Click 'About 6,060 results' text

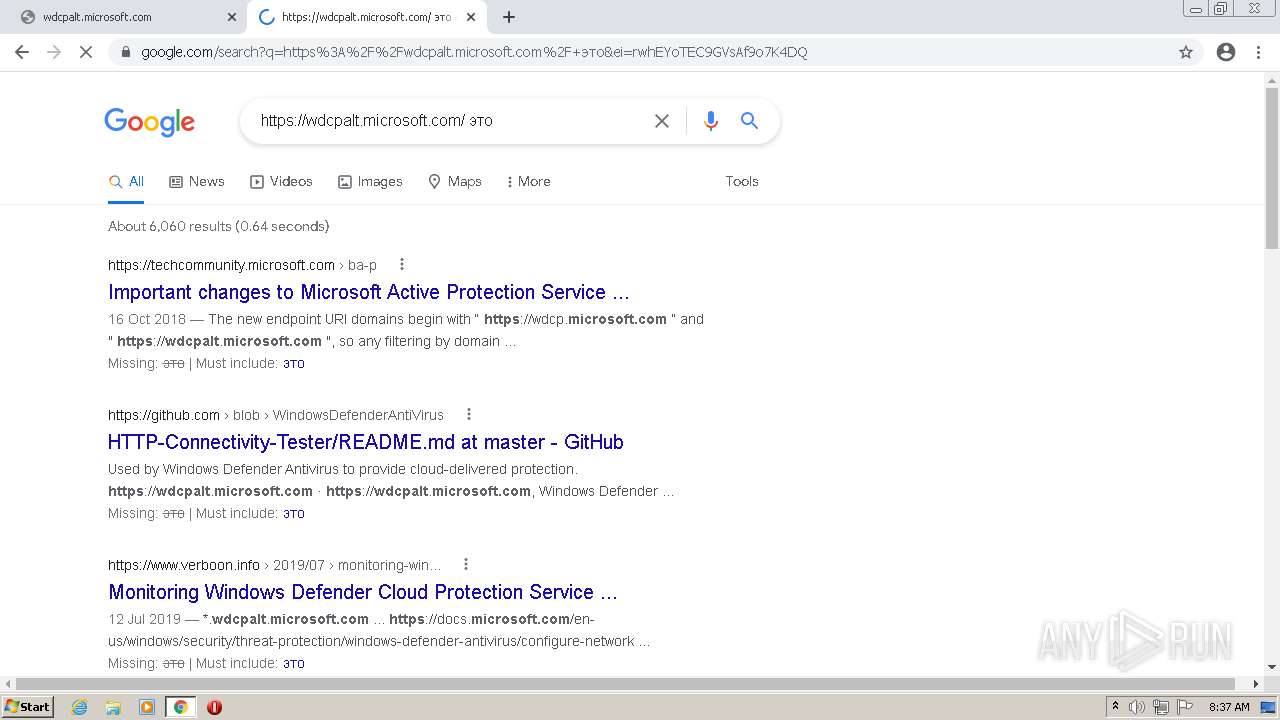(x=219, y=226)
